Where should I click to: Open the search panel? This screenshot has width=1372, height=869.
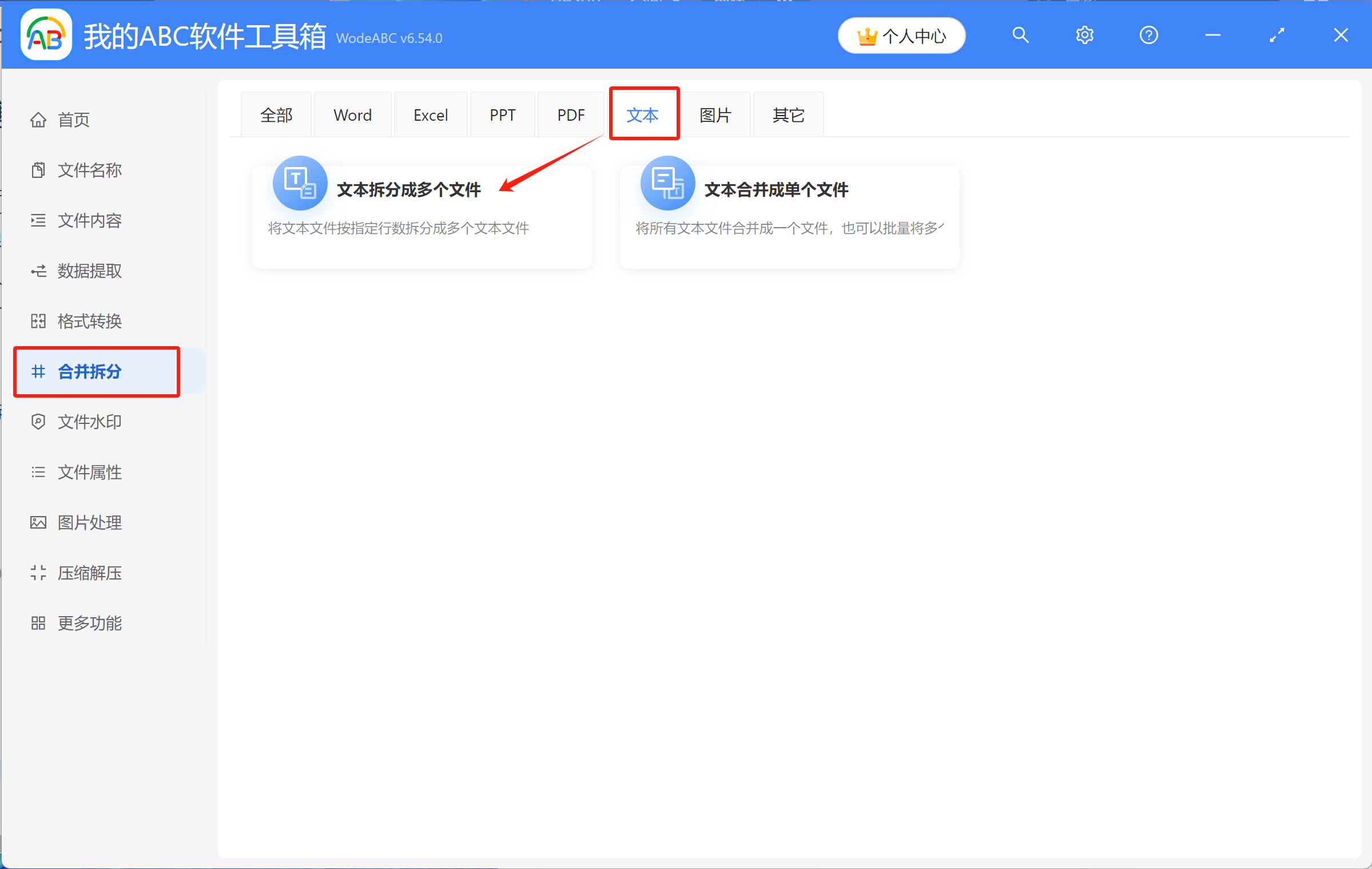pos(1020,35)
